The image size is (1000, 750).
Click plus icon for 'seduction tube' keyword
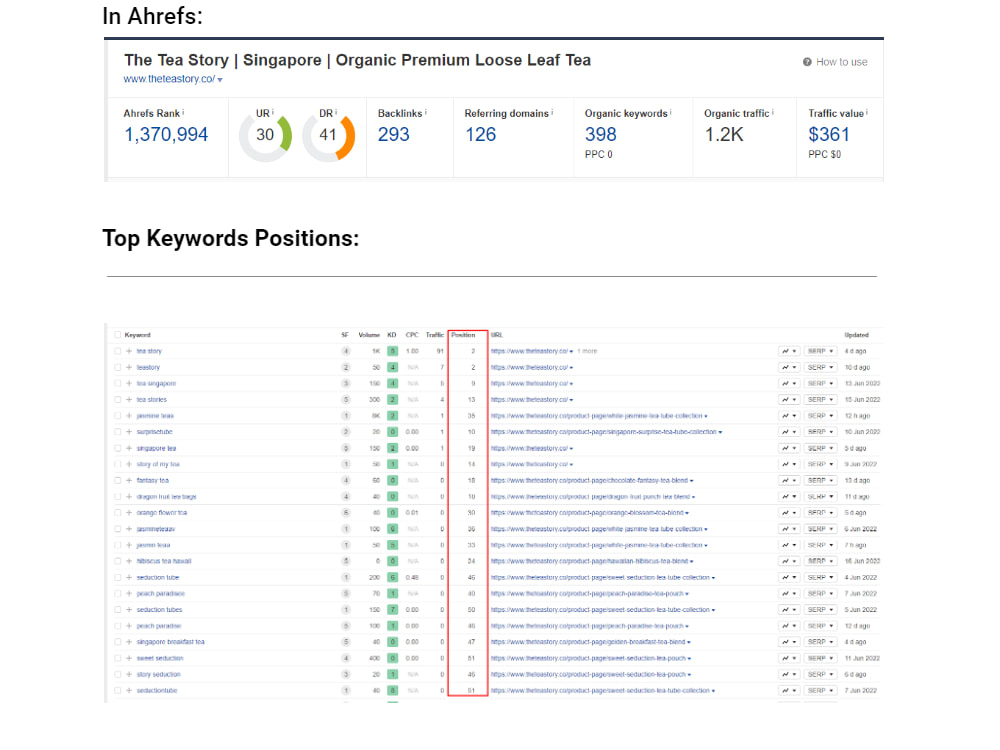[129, 577]
